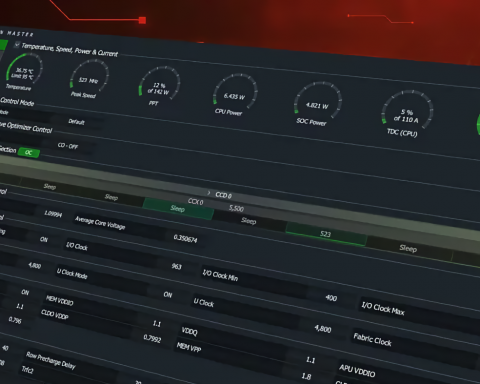Click the CO - OFF optimizer value
The image size is (480, 384).
[68, 146]
